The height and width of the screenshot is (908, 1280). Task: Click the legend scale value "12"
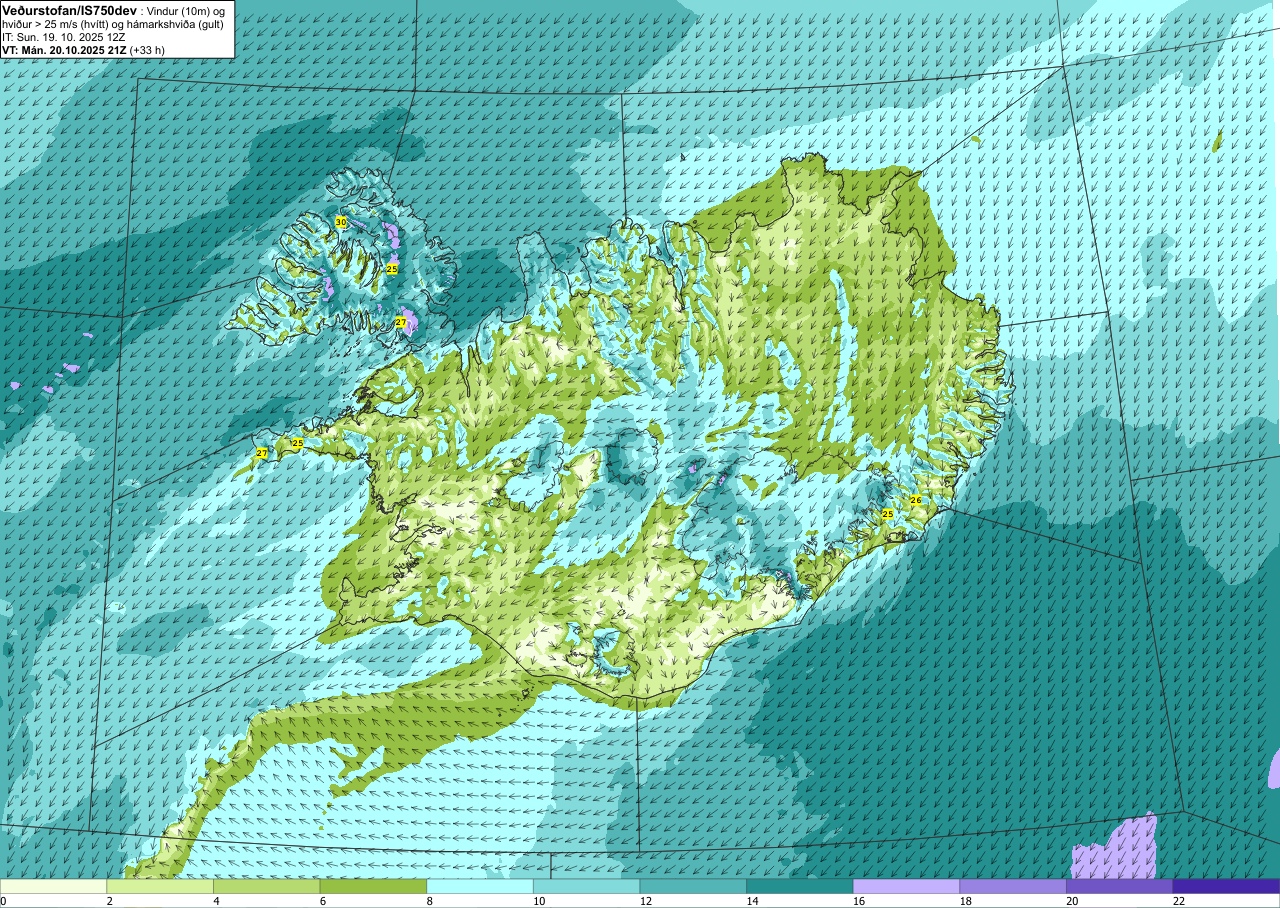tap(646, 901)
